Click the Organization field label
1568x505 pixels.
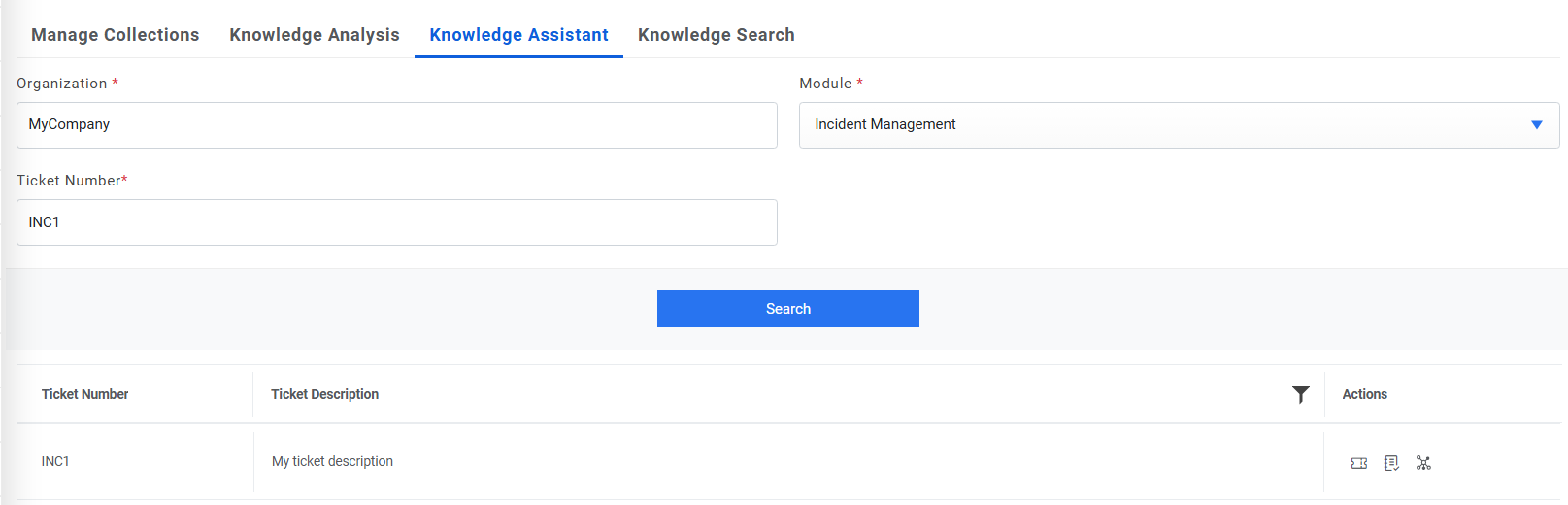(x=62, y=84)
